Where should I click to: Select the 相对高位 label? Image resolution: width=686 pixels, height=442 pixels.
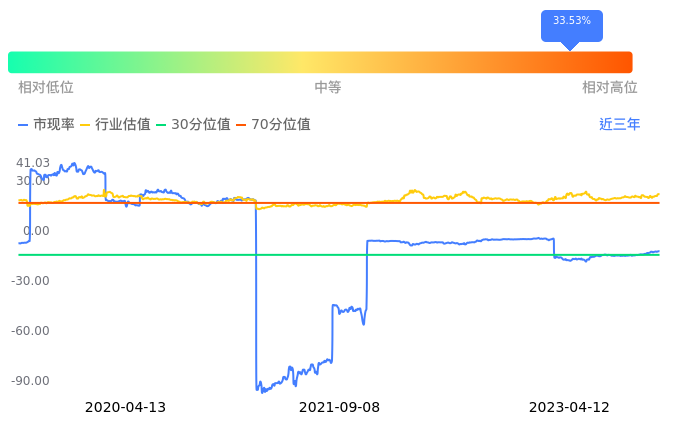tap(610, 88)
